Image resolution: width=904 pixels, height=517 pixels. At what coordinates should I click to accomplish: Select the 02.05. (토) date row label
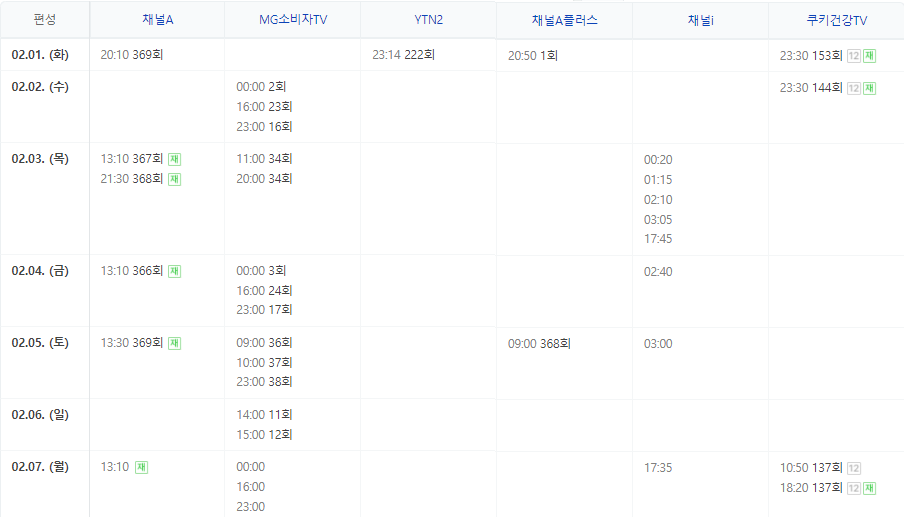click(x=40, y=343)
